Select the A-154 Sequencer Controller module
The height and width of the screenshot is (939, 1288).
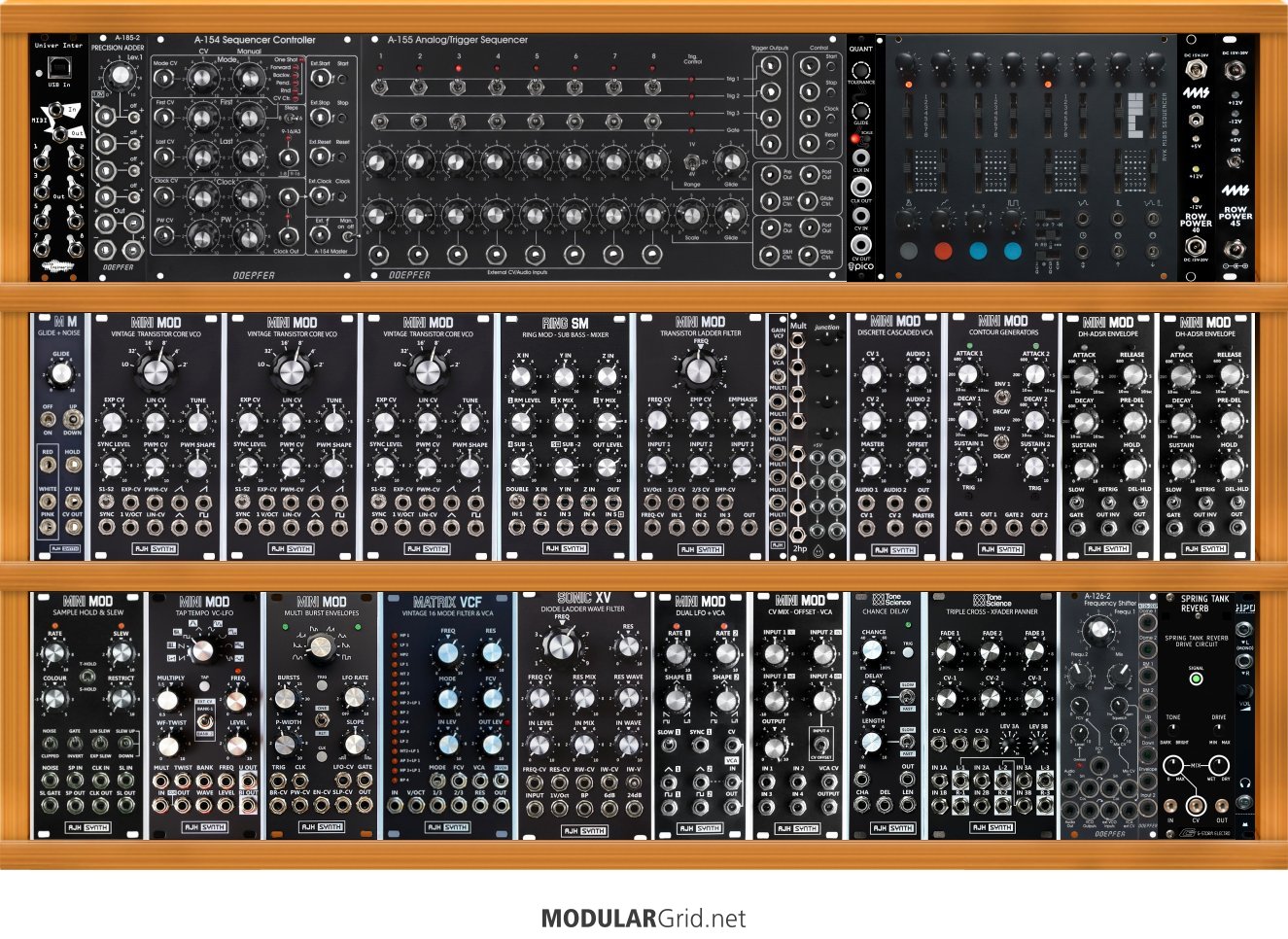(x=254, y=158)
